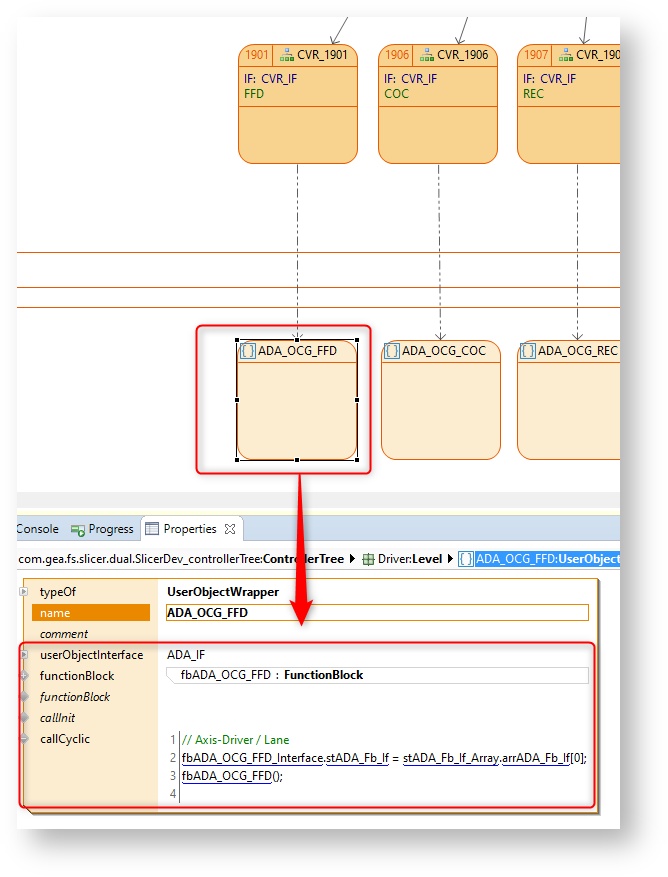Expand the userObjectInterface property row
This screenshot has width=668, height=877.
(x=24, y=655)
